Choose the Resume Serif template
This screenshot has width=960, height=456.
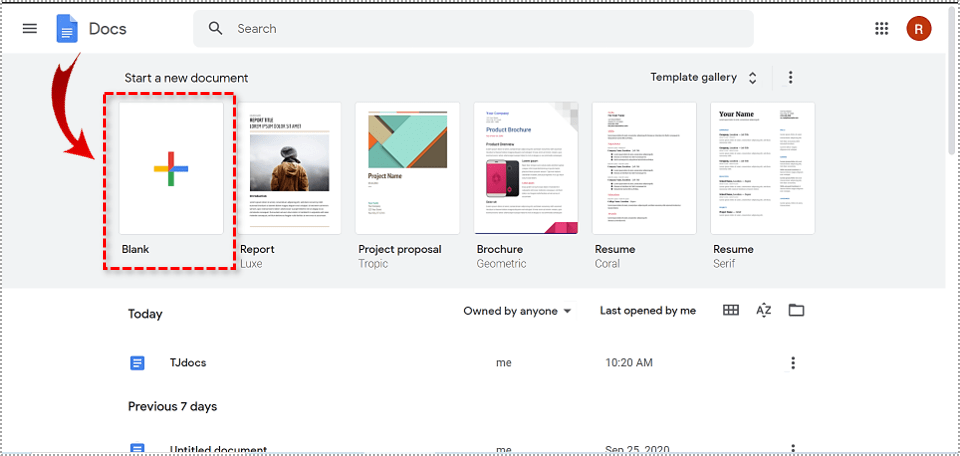point(762,168)
